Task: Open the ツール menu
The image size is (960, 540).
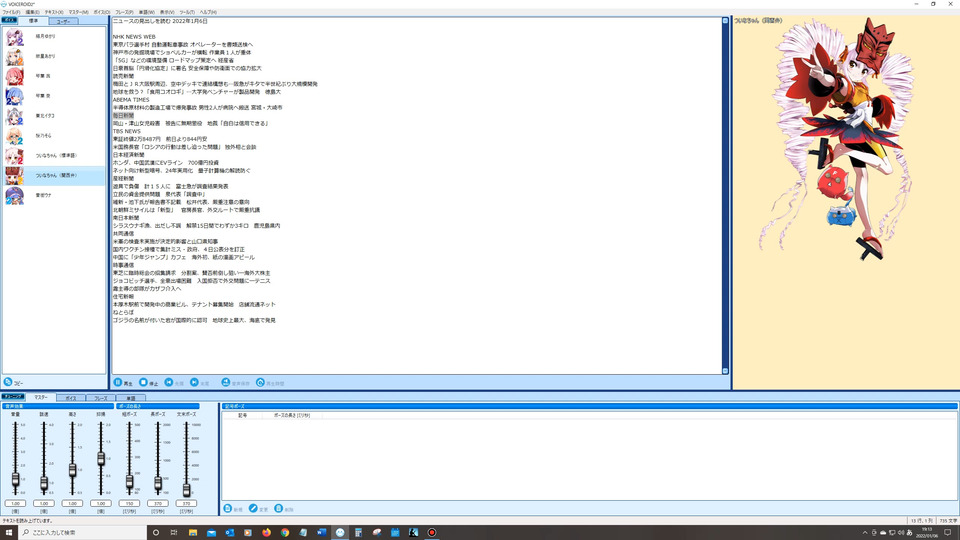Action: pos(187,12)
